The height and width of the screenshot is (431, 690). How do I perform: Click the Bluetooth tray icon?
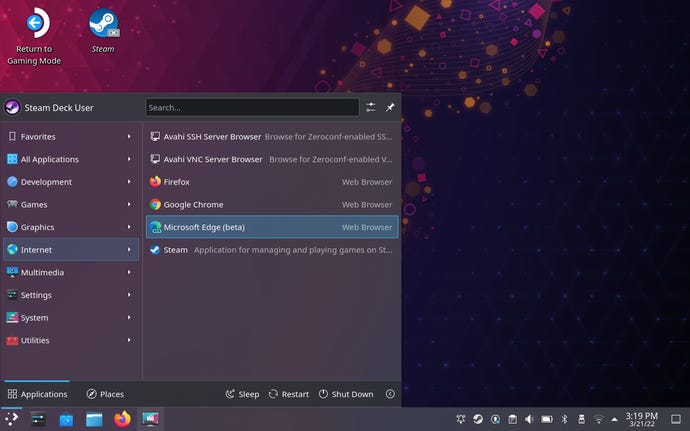[563, 419]
